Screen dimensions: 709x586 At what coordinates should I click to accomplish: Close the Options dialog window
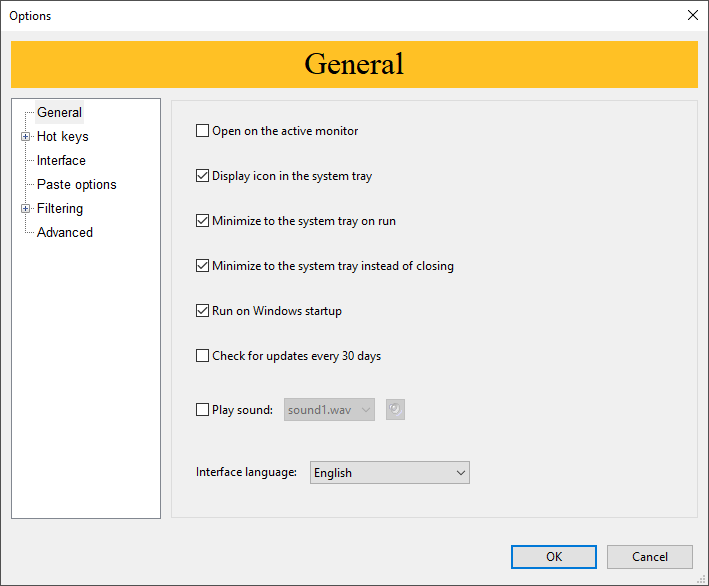693,15
